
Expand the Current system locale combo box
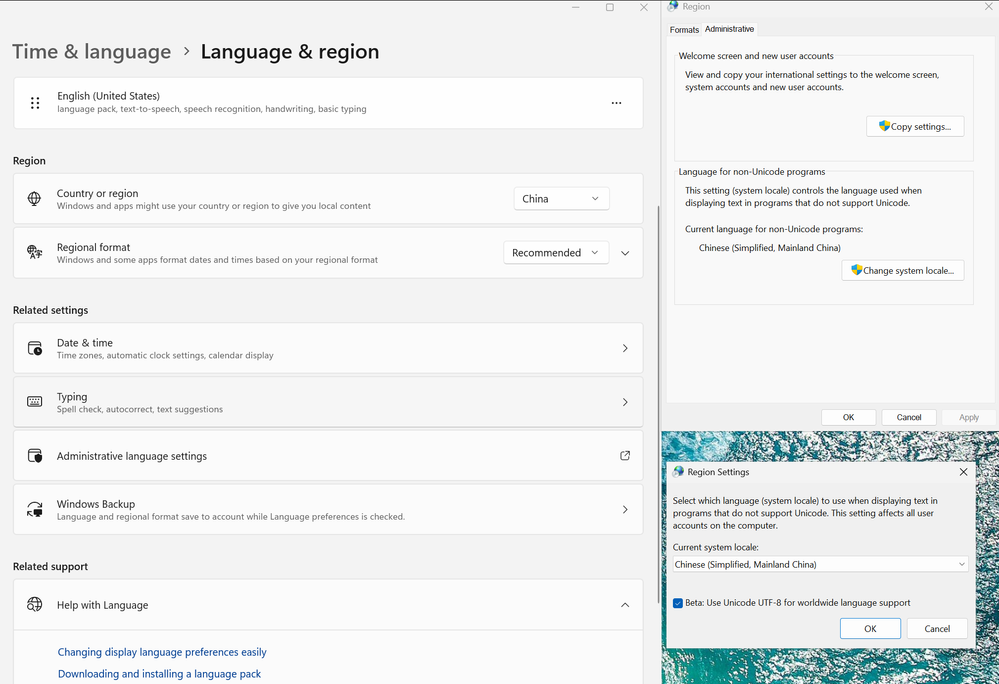[x=820, y=565]
